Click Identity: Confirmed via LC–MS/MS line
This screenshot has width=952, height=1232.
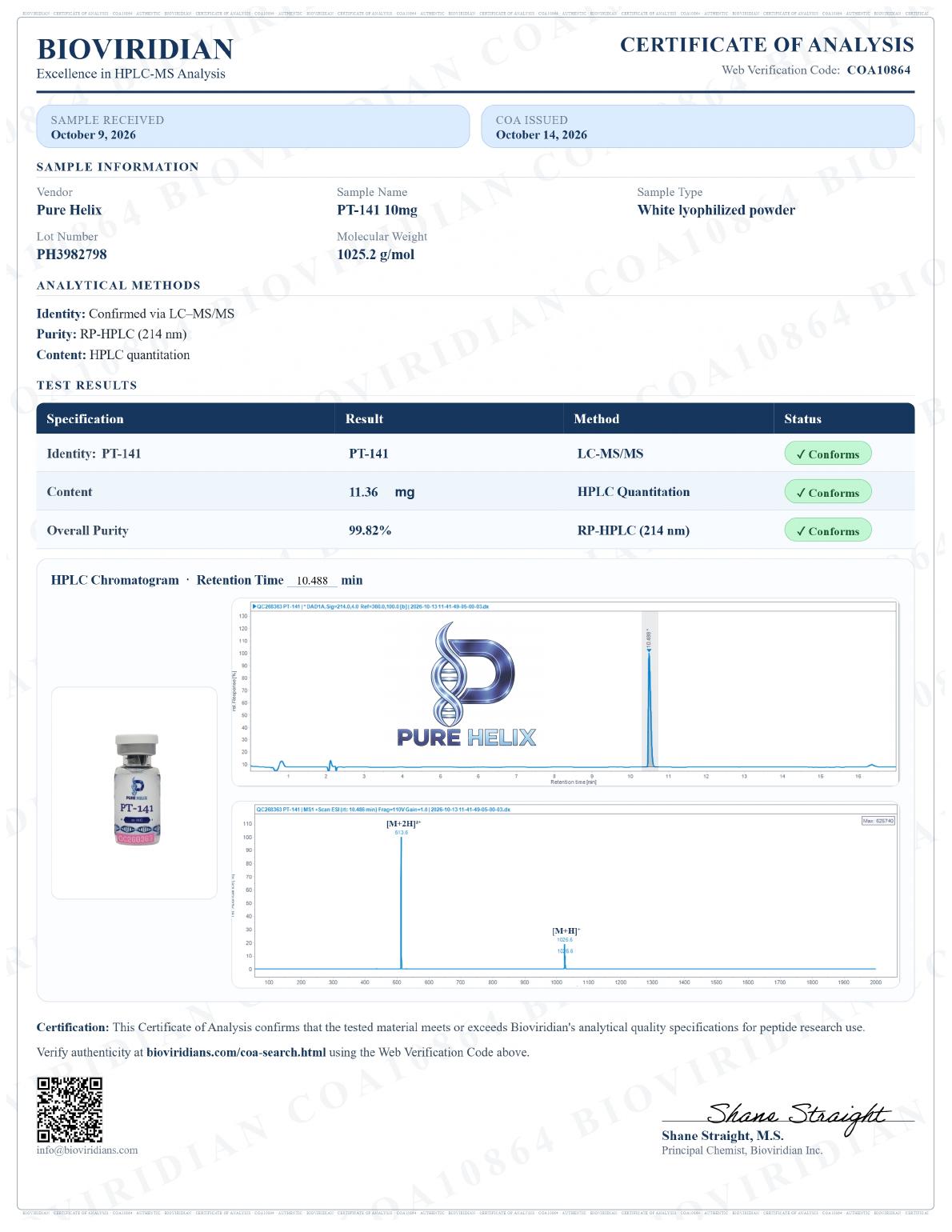137,316
